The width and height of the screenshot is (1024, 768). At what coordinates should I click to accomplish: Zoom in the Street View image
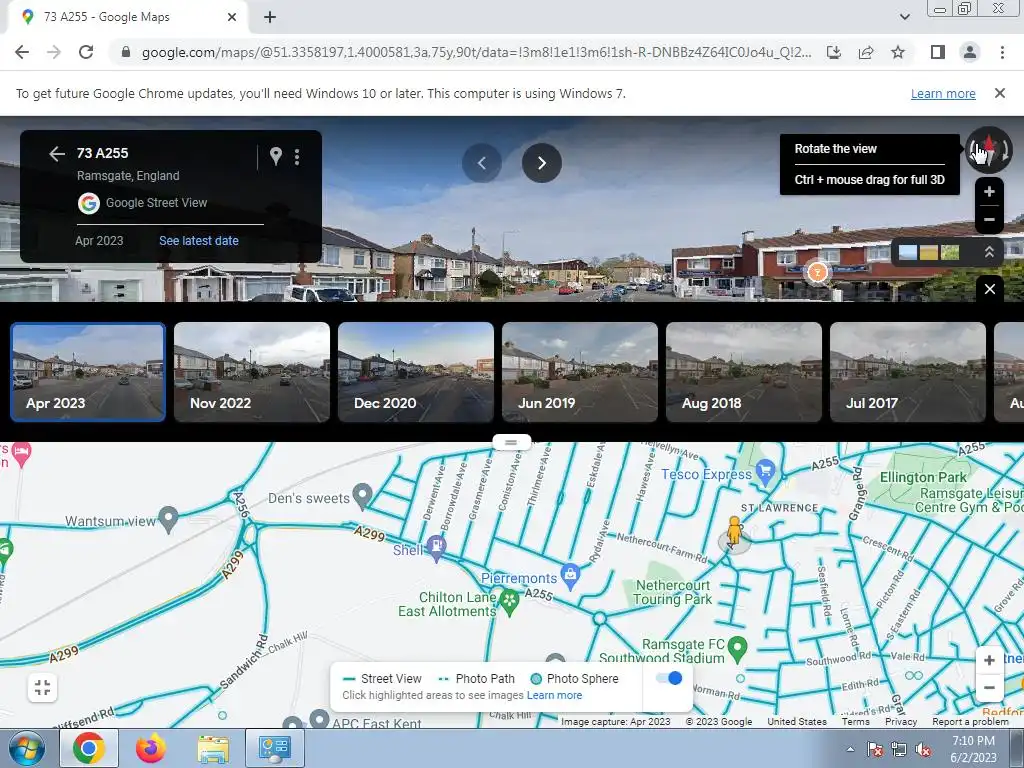pyautogui.click(x=989, y=191)
